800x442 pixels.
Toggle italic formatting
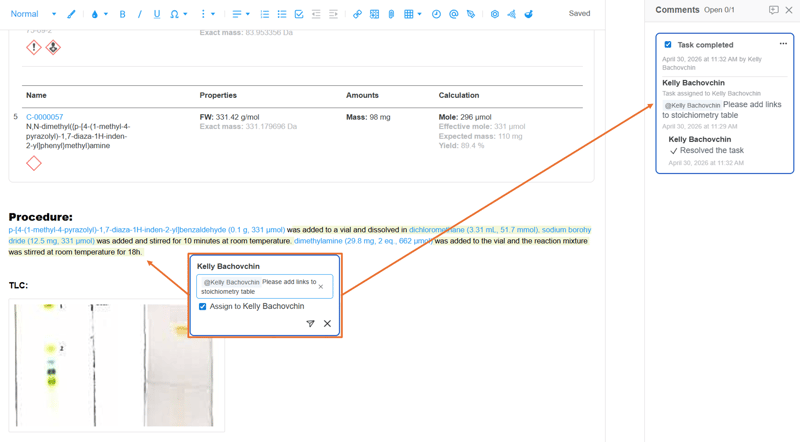tap(140, 14)
